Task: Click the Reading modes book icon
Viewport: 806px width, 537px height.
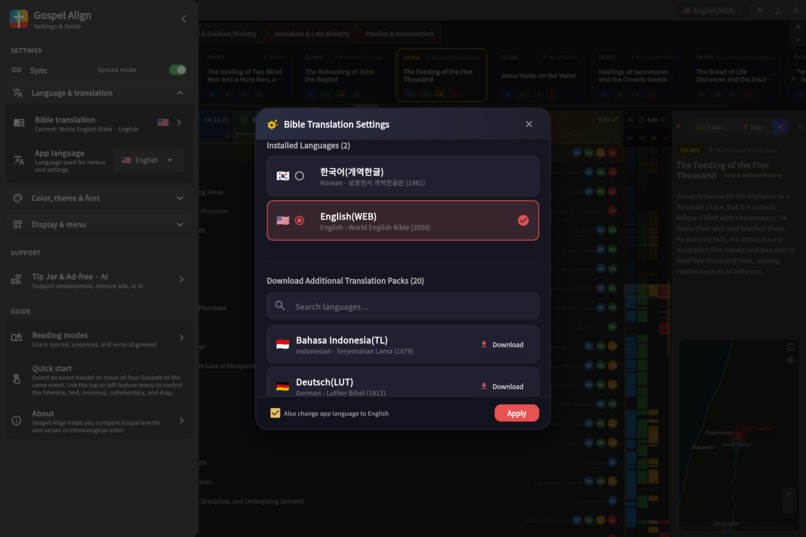Action: (x=16, y=338)
